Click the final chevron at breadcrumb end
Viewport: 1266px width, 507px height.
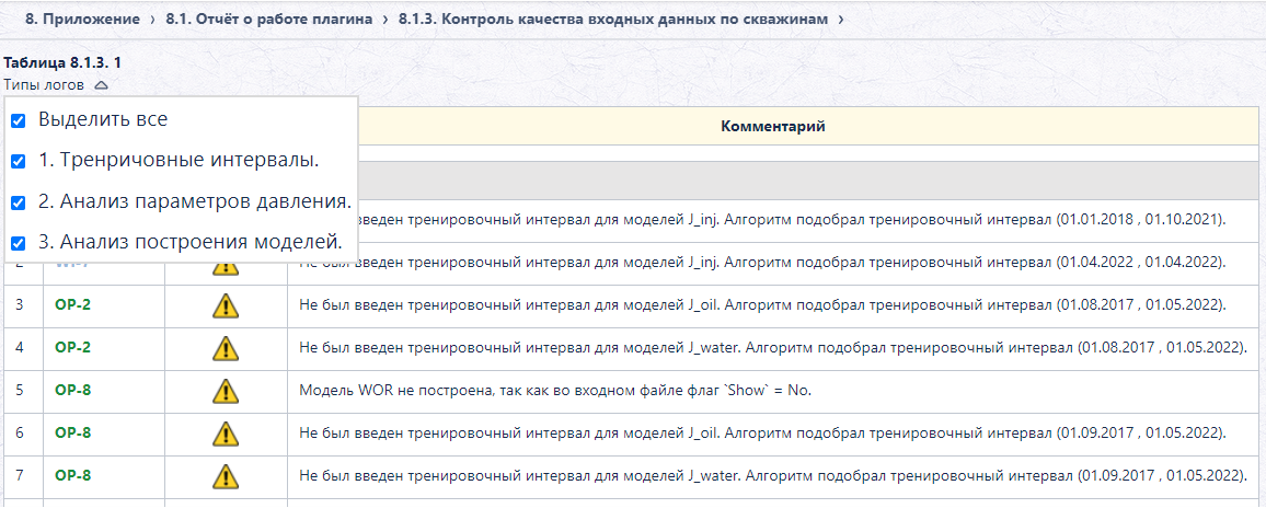(842, 19)
